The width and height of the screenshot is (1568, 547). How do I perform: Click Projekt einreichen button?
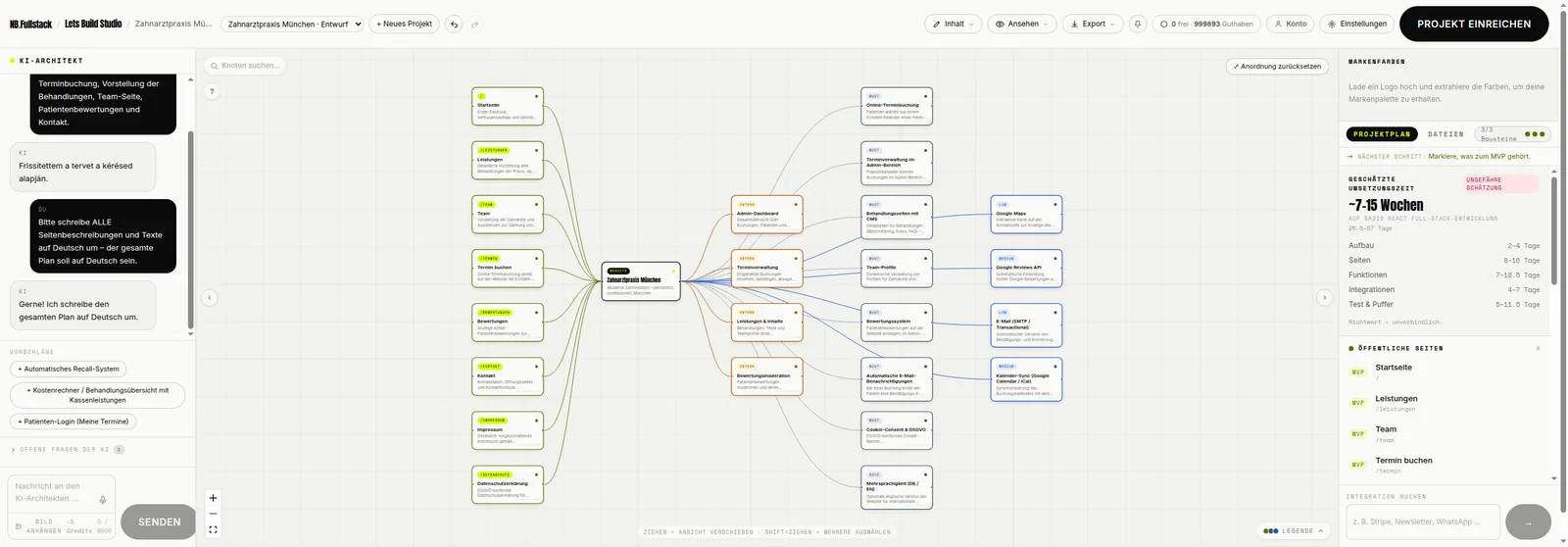click(x=1473, y=24)
